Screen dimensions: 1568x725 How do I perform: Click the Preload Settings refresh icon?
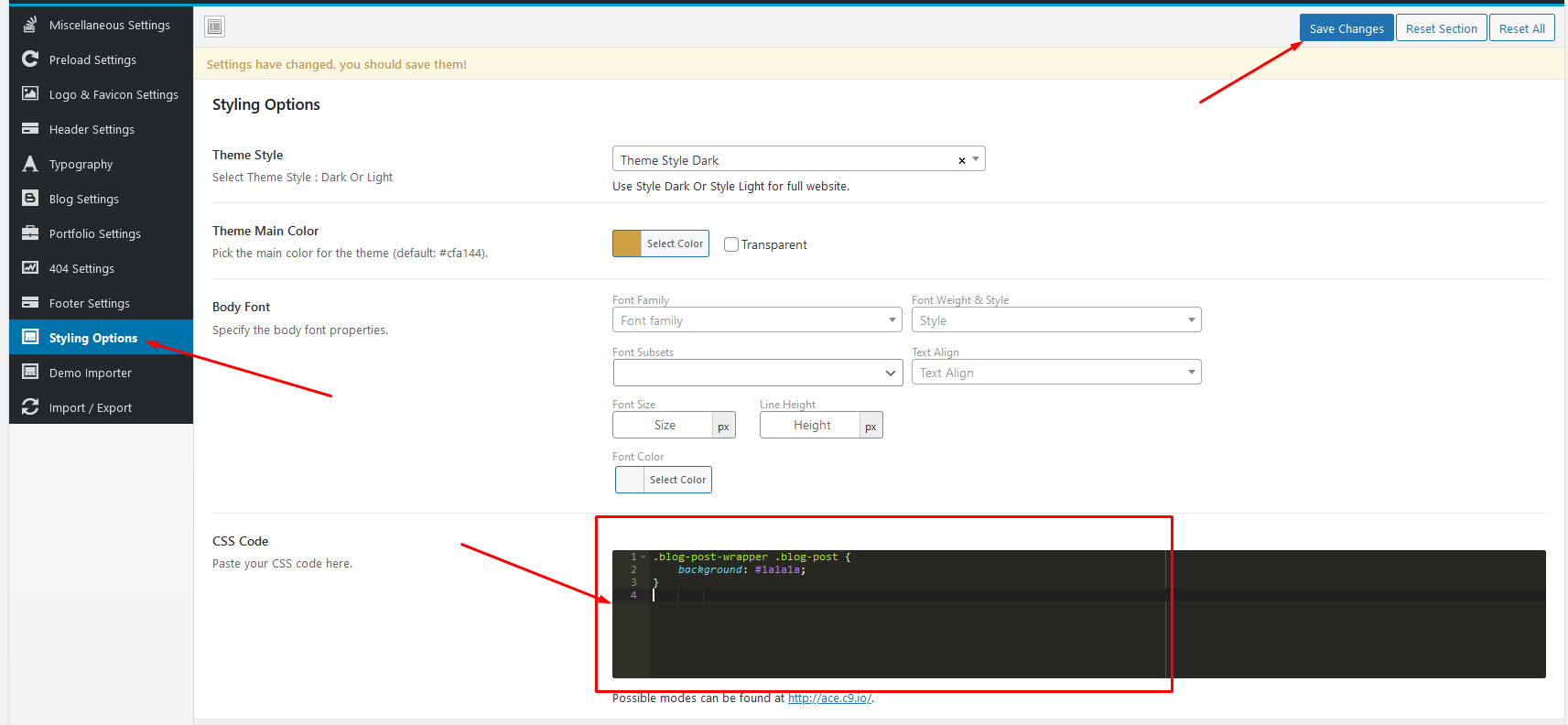pyautogui.click(x=30, y=59)
